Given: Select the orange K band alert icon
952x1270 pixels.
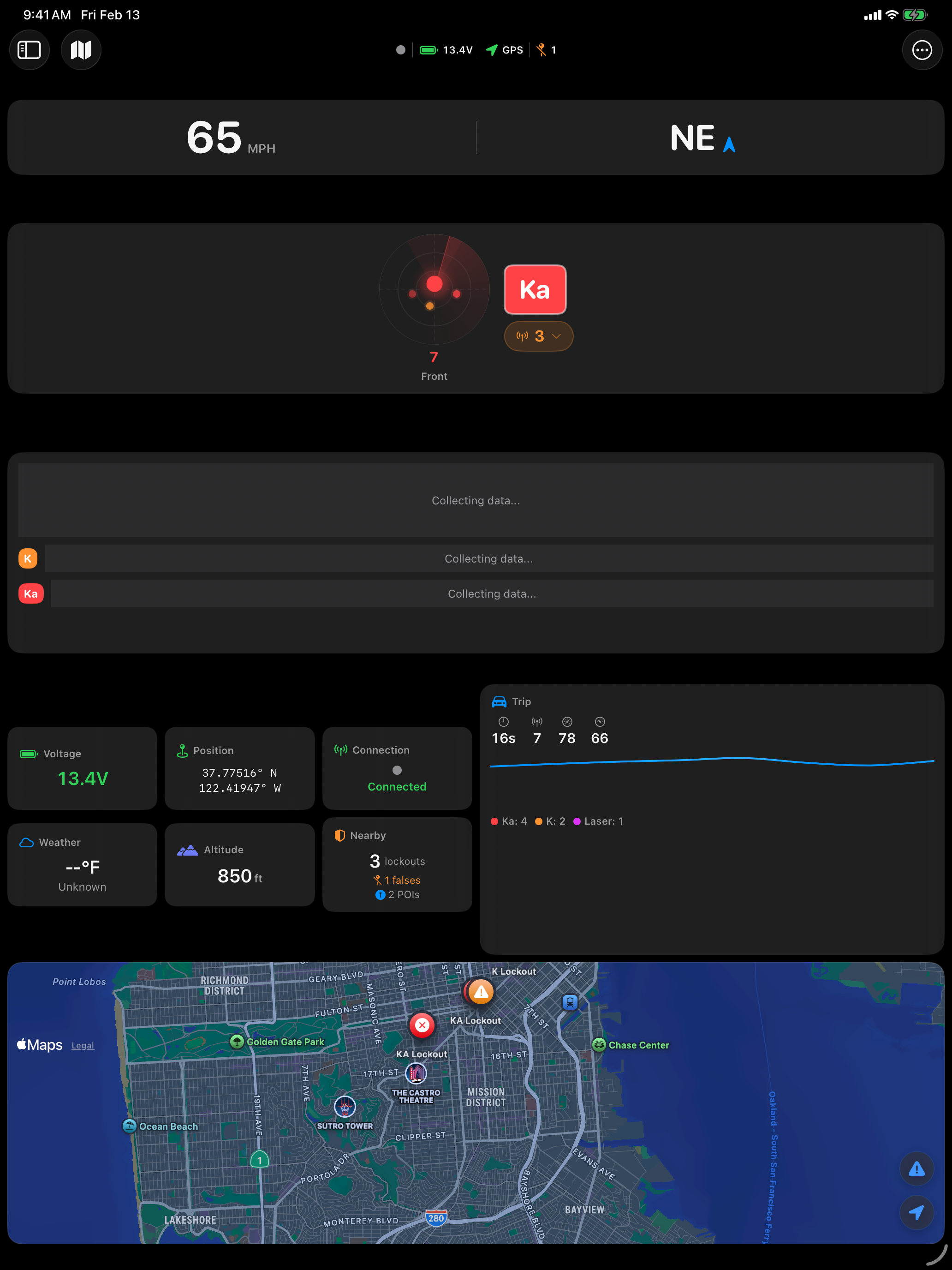Looking at the screenshot, I should point(28,558).
